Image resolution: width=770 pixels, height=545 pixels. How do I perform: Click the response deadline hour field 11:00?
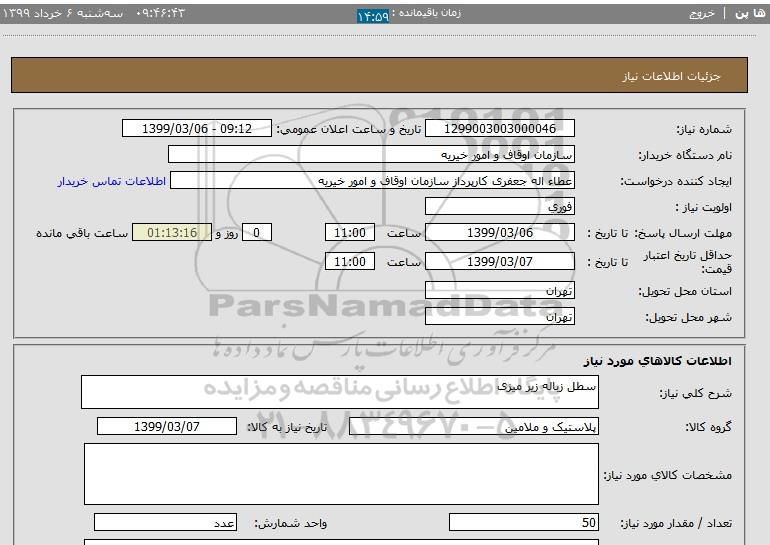point(350,232)
